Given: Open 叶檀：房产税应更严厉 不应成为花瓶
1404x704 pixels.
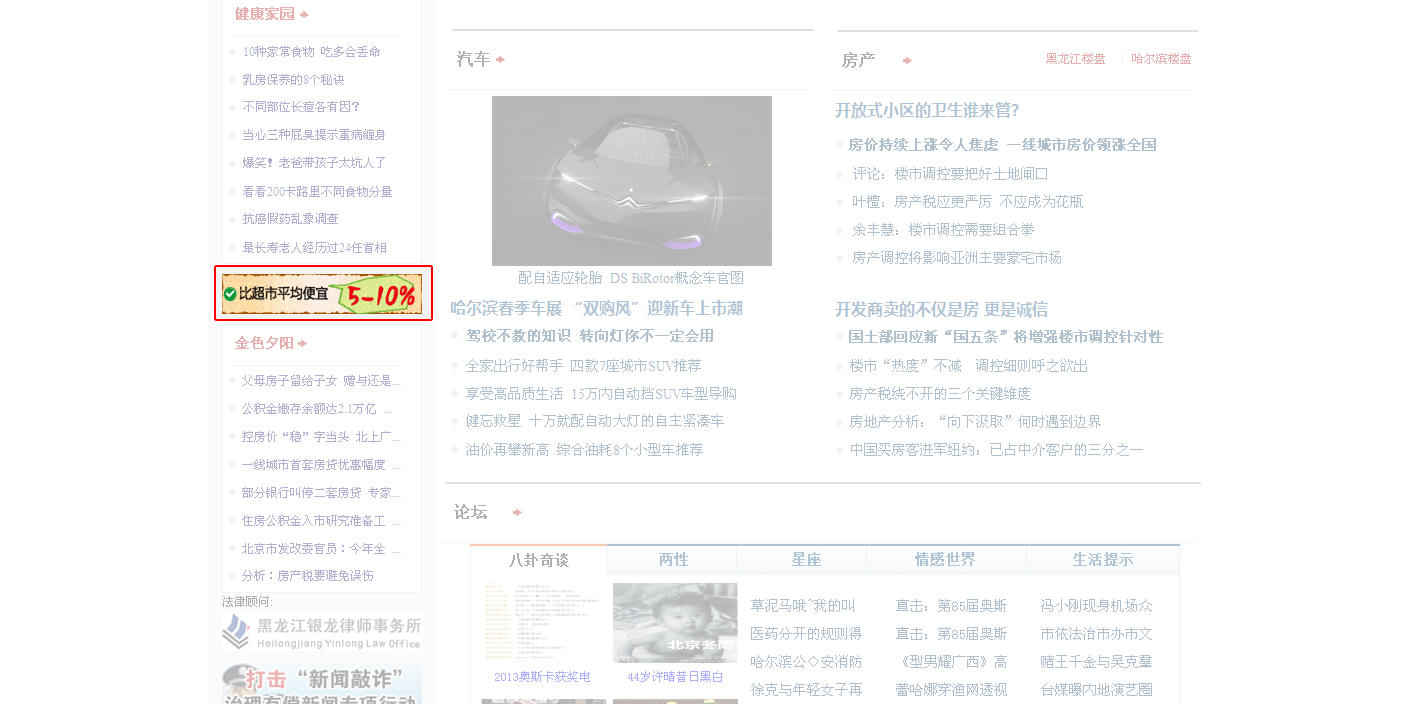Looking at the screenshot, I should coord(967,202).
